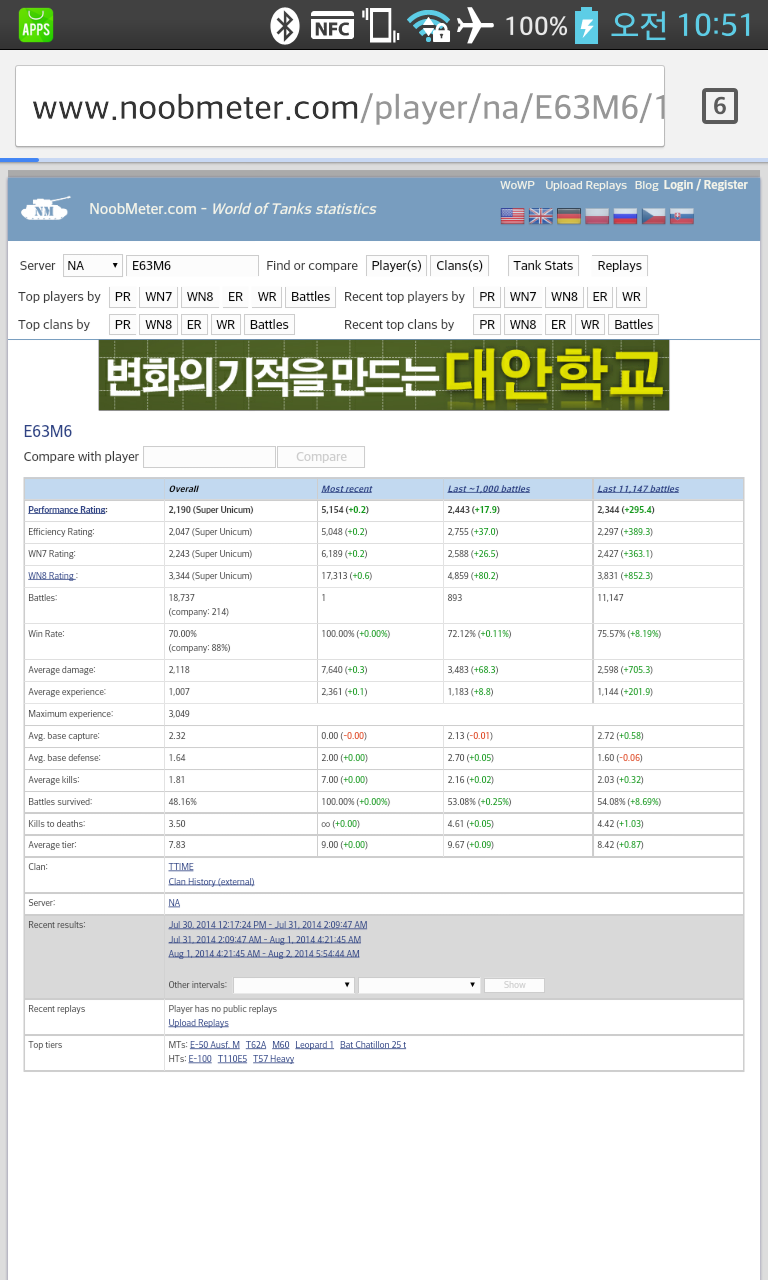Open the Korean alternative school banner ad
This screenshot has width=768, height=1280.
pos(384,375)
